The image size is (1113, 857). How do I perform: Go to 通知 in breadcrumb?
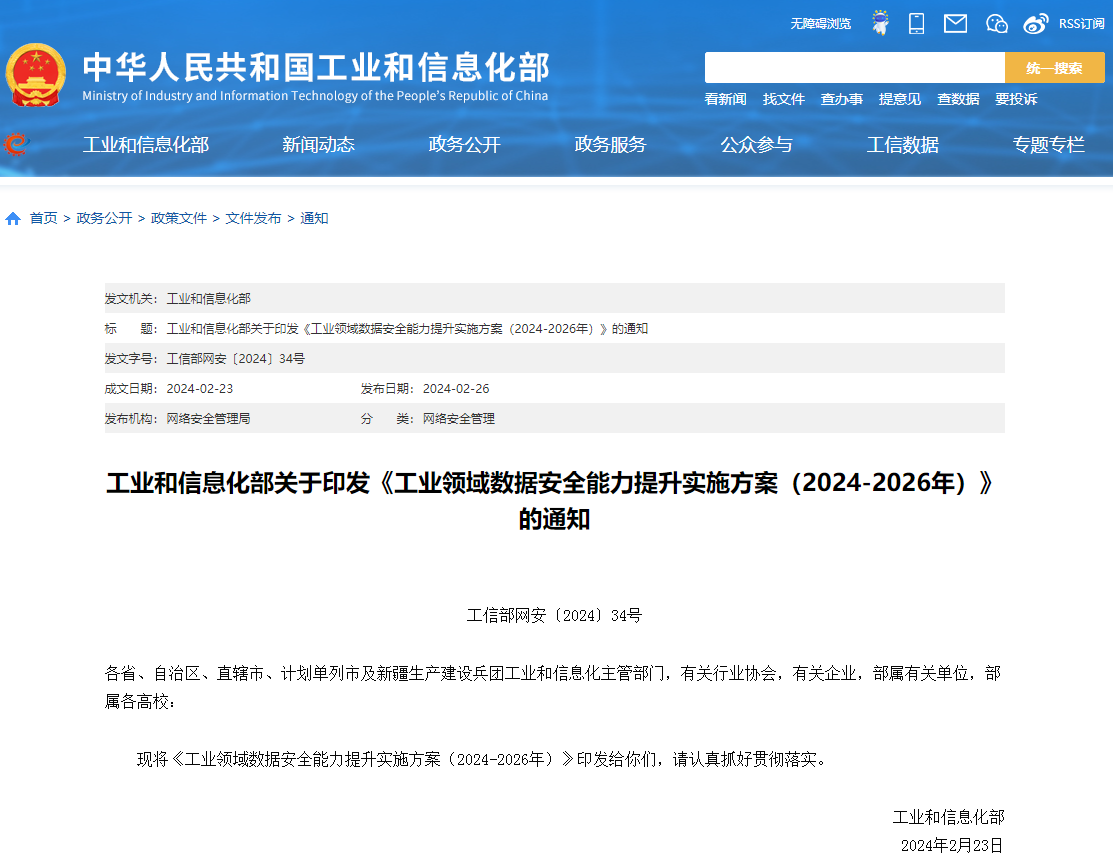coord(314,219)
